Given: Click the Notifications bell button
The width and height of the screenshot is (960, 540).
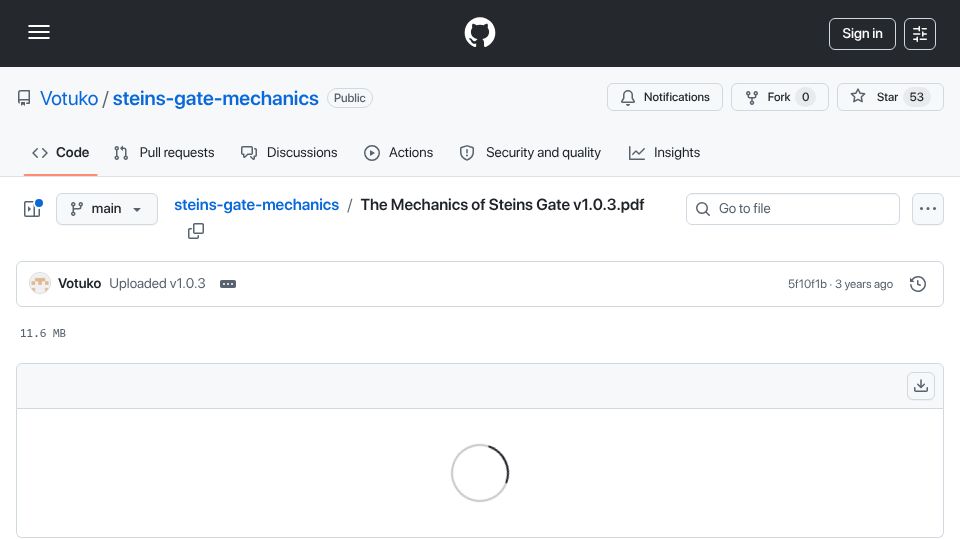Looking at the screenshot, I should tap(665, 97).
